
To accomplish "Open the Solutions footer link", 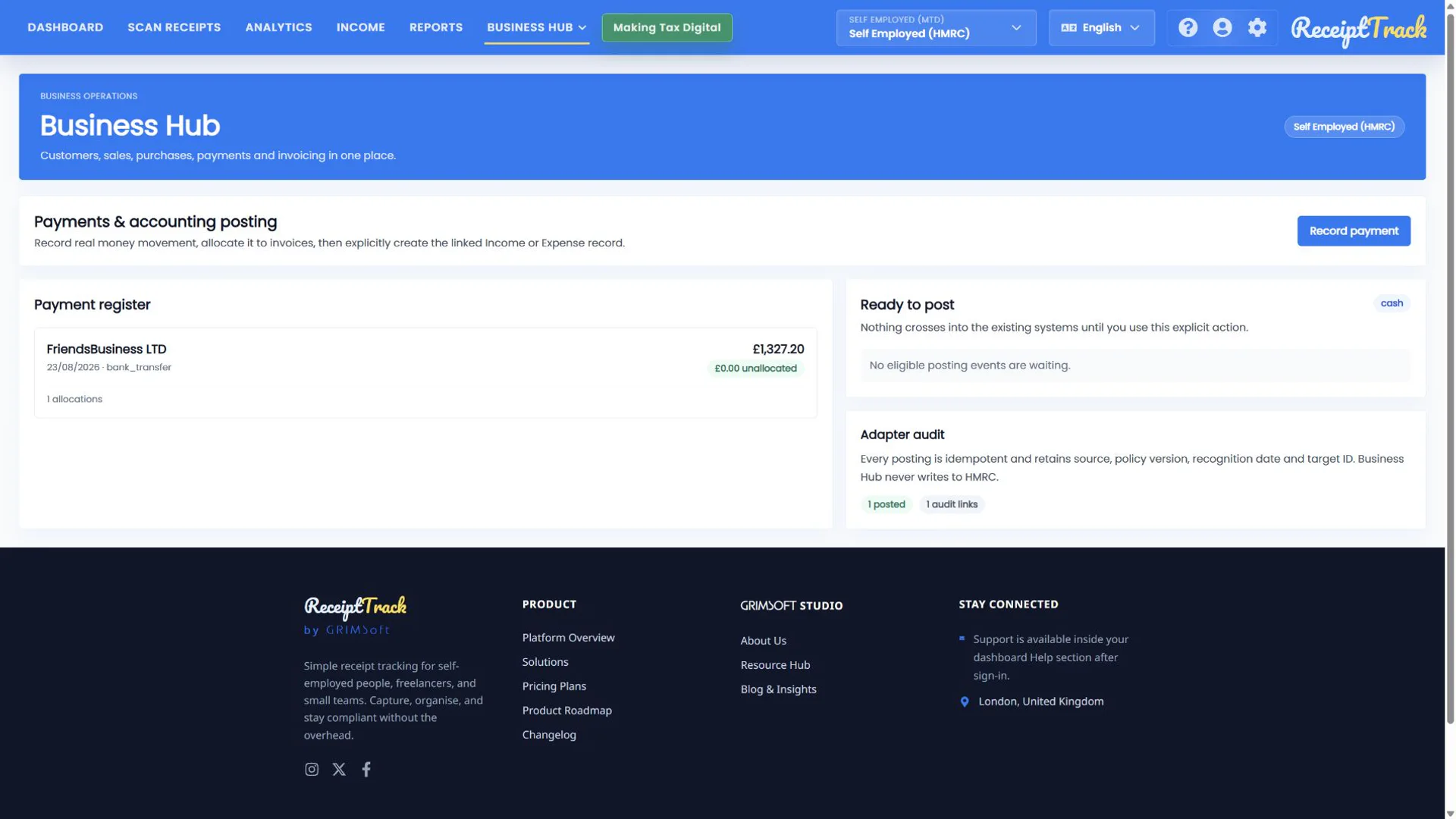I will pyautogui.click(x=545, y=662).
